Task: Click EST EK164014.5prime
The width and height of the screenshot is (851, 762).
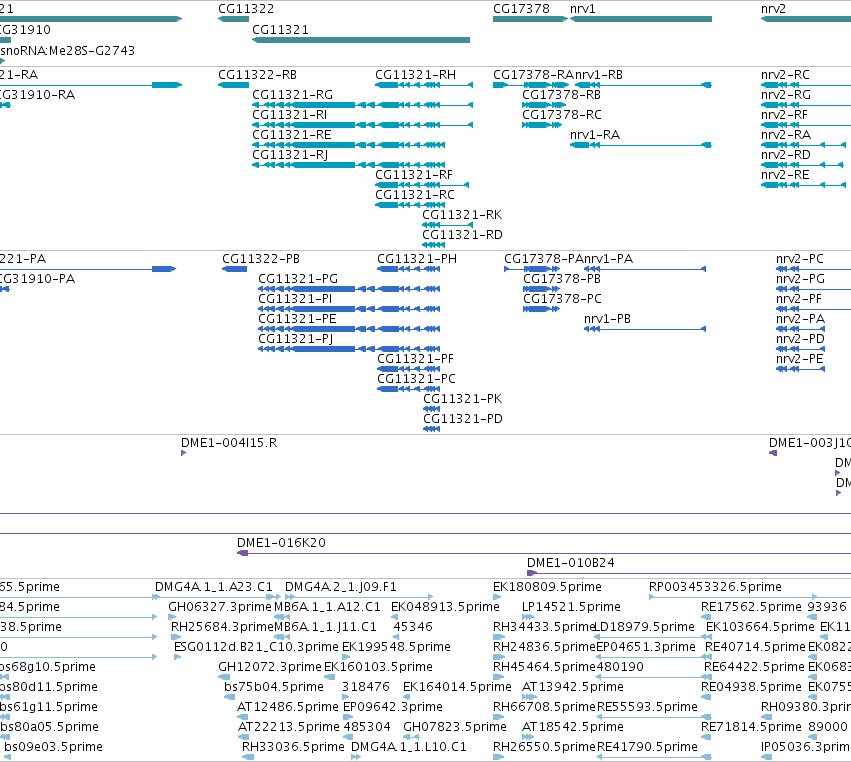Action: (x=457, y=687)
